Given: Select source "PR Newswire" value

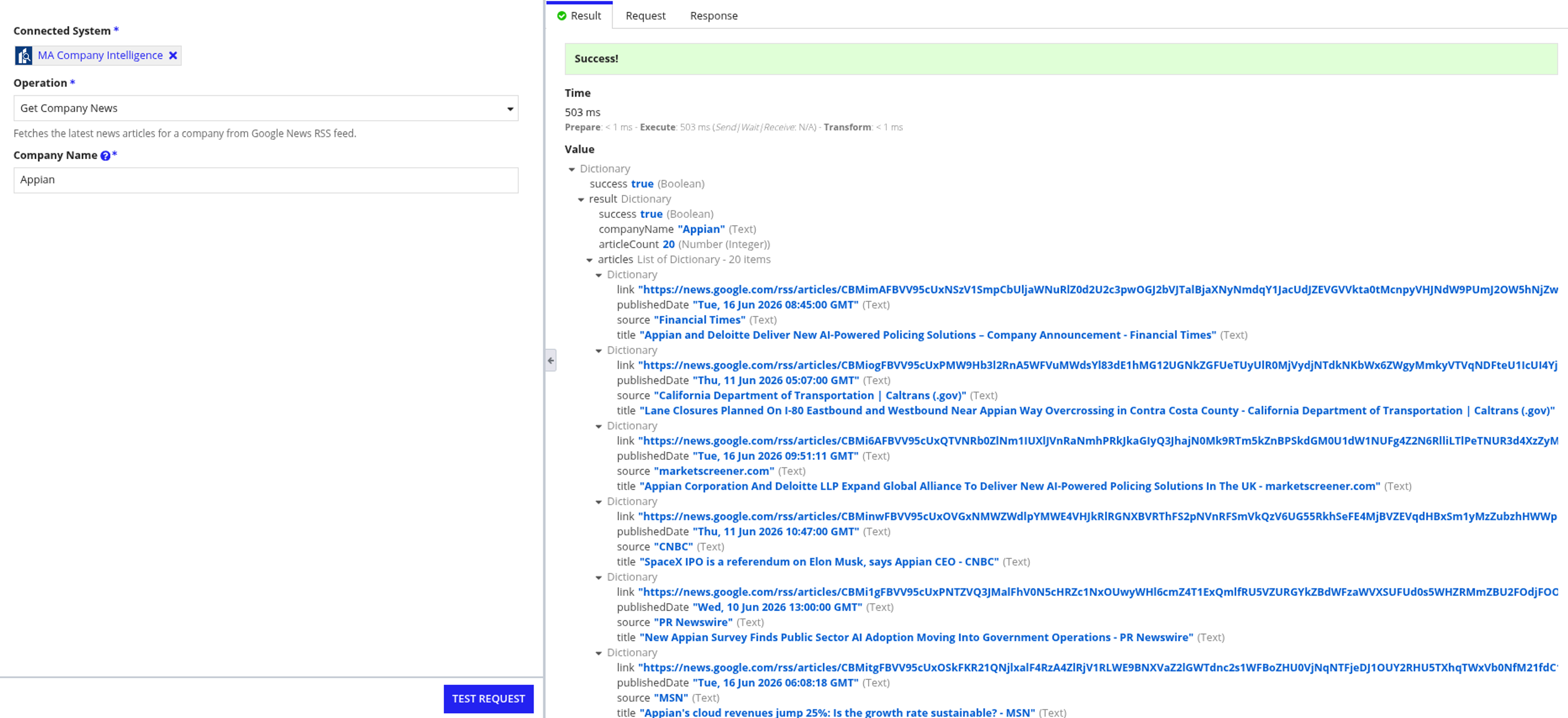Looking at the screenshot, I should (x=693, y=622).
